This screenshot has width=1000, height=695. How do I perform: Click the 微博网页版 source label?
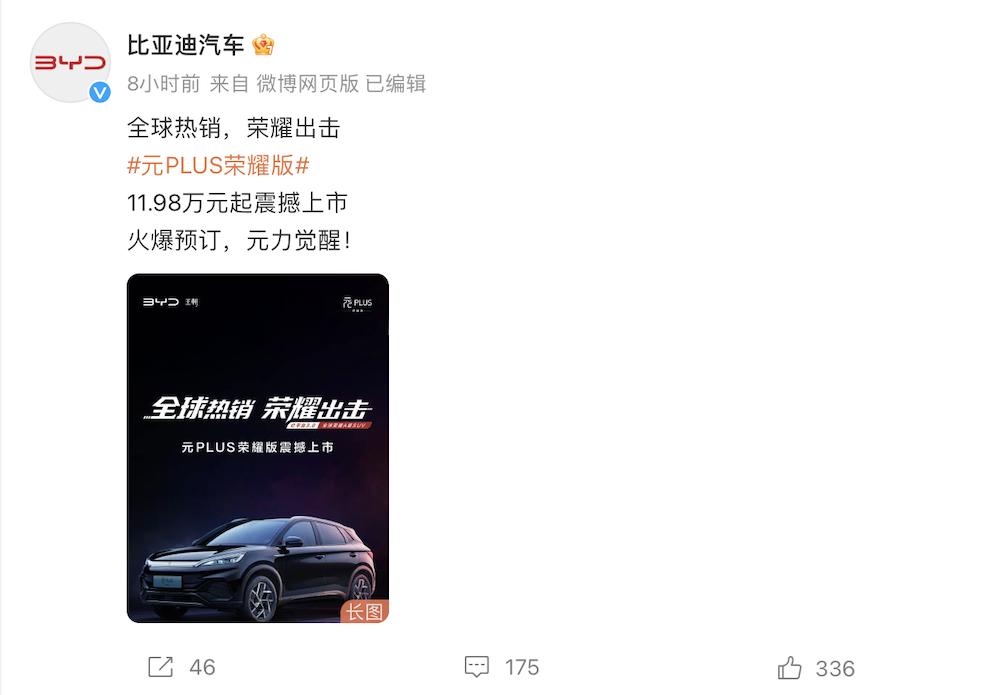click(x=307, y=84)
